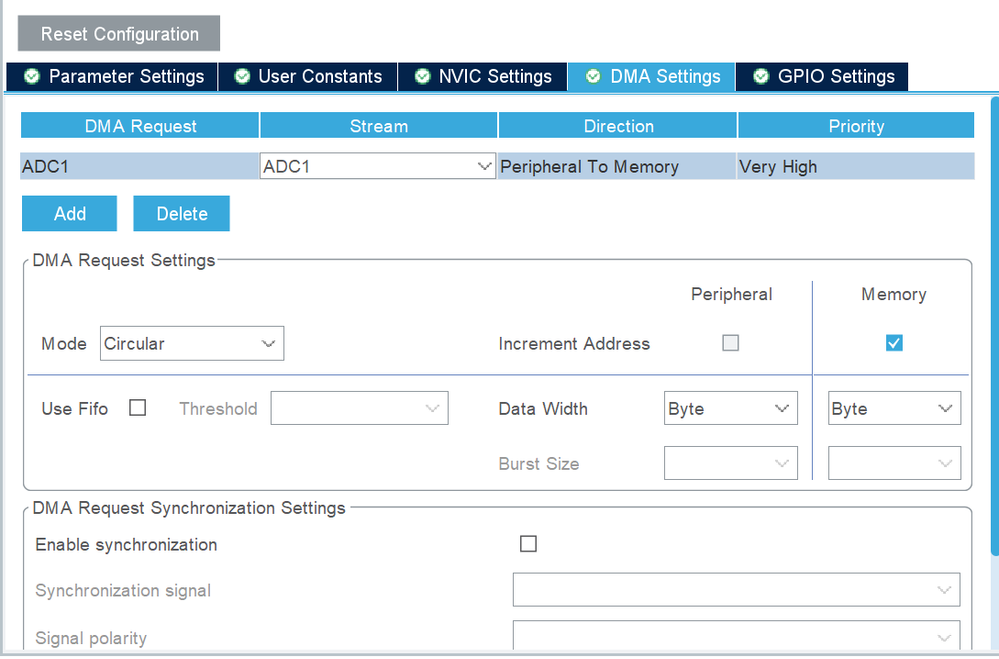
Task: Click the vertical scrollbar on the right
Action: coord(995,325)
